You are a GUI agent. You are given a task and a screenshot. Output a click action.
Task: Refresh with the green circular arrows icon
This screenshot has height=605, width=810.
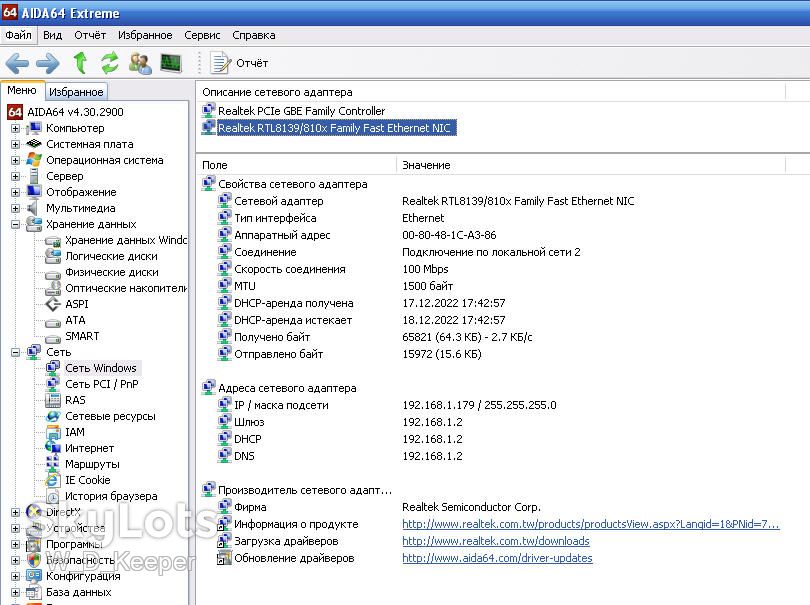pos(110,63)
